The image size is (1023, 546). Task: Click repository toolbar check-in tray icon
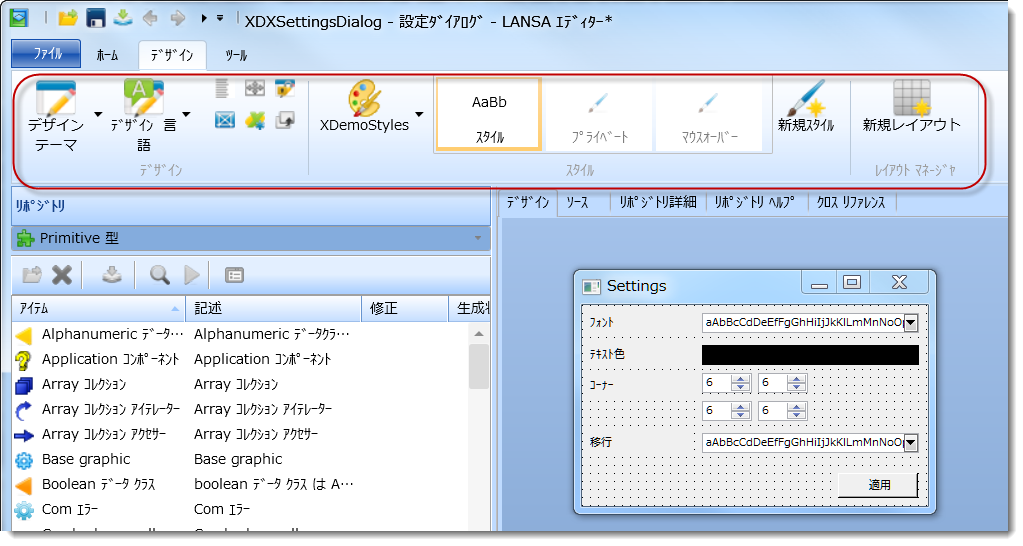click(112, 275)
